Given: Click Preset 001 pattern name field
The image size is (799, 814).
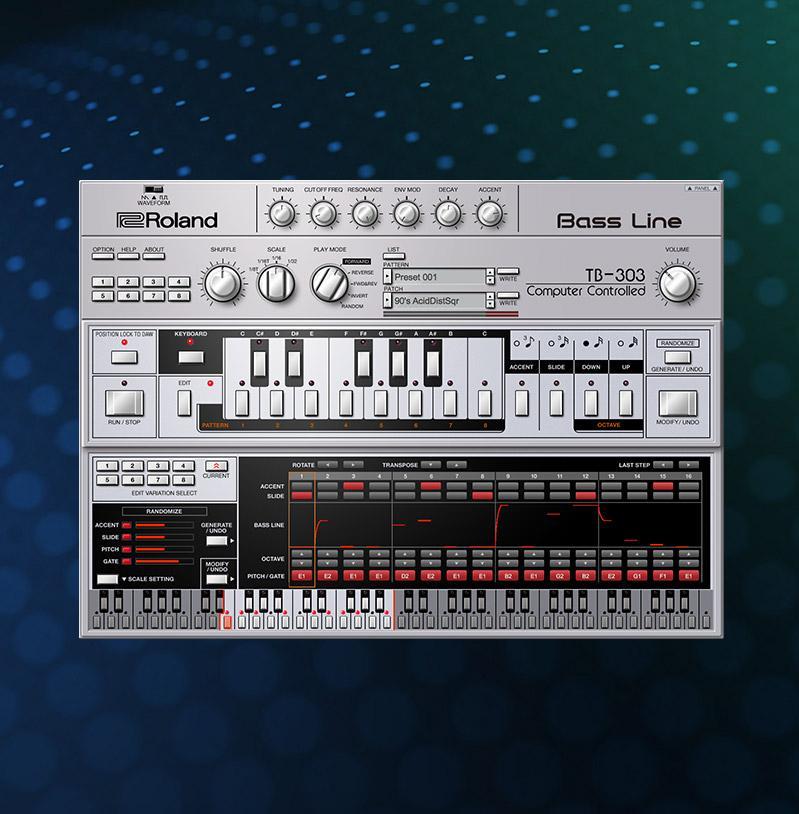Looking at the screenshot, I should [x=439, y=277].
